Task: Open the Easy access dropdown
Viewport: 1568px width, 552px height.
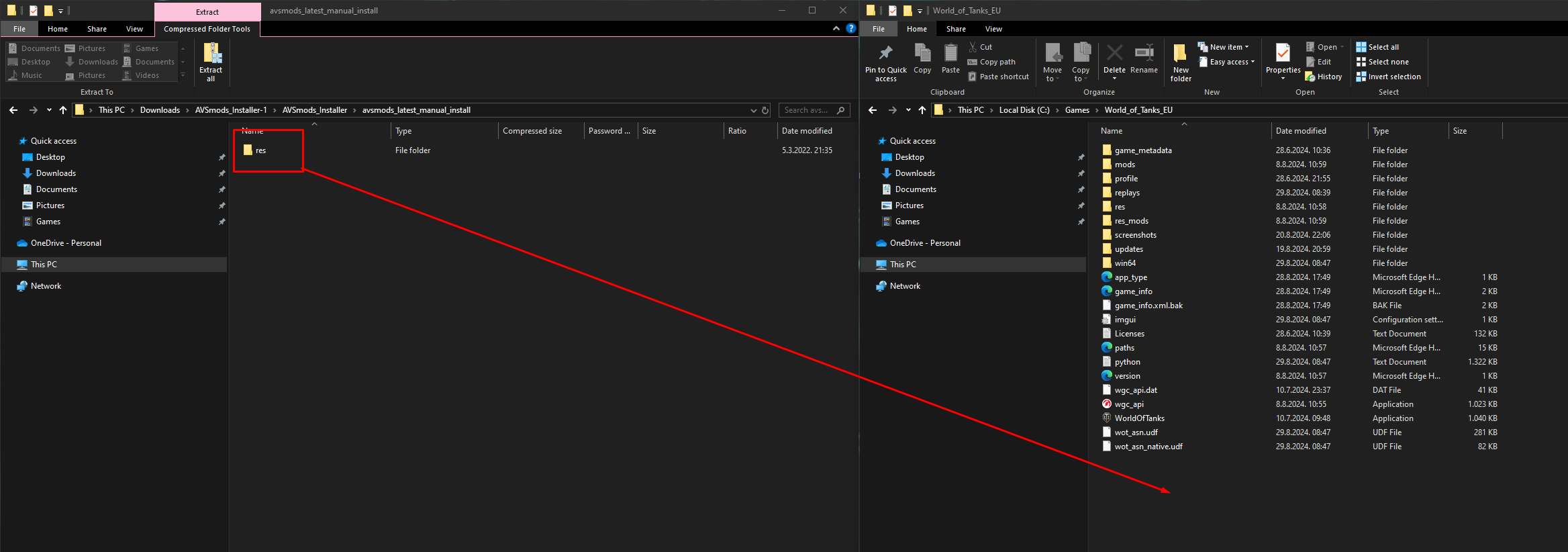Action: [x=1226, y=62]
